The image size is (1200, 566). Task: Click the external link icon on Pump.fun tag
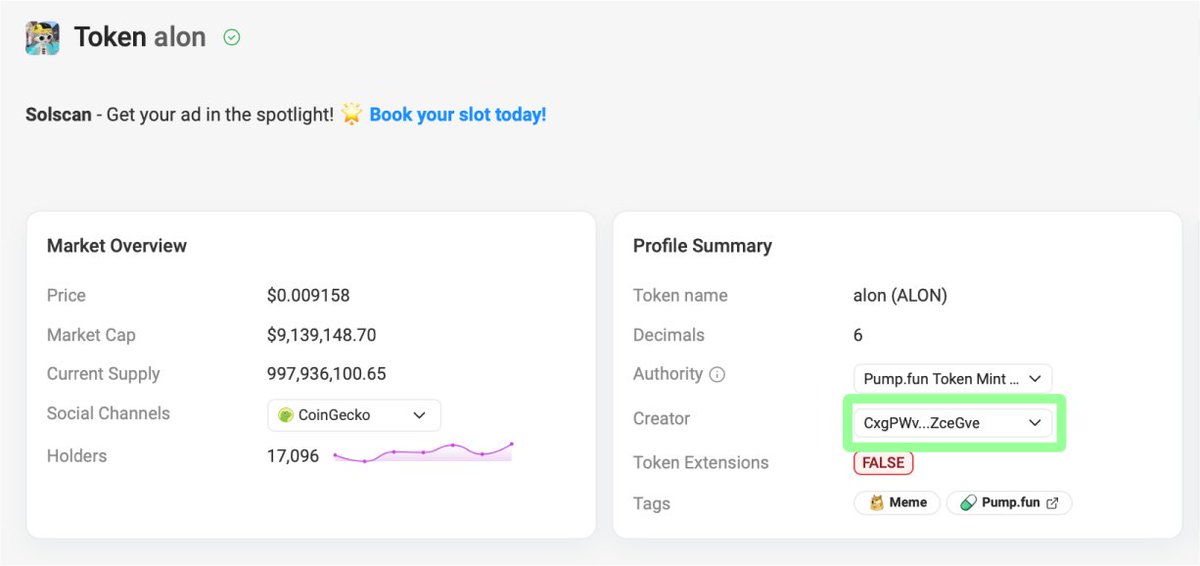[x=1052, y=503]
